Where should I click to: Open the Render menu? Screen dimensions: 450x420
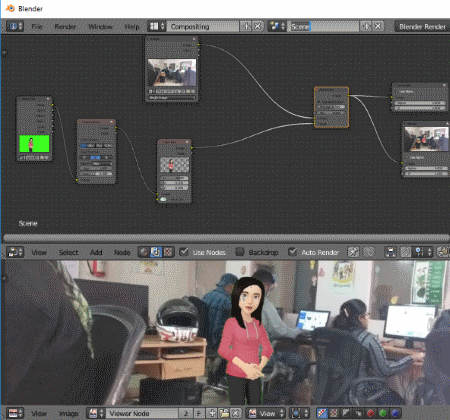click(65, 27)
